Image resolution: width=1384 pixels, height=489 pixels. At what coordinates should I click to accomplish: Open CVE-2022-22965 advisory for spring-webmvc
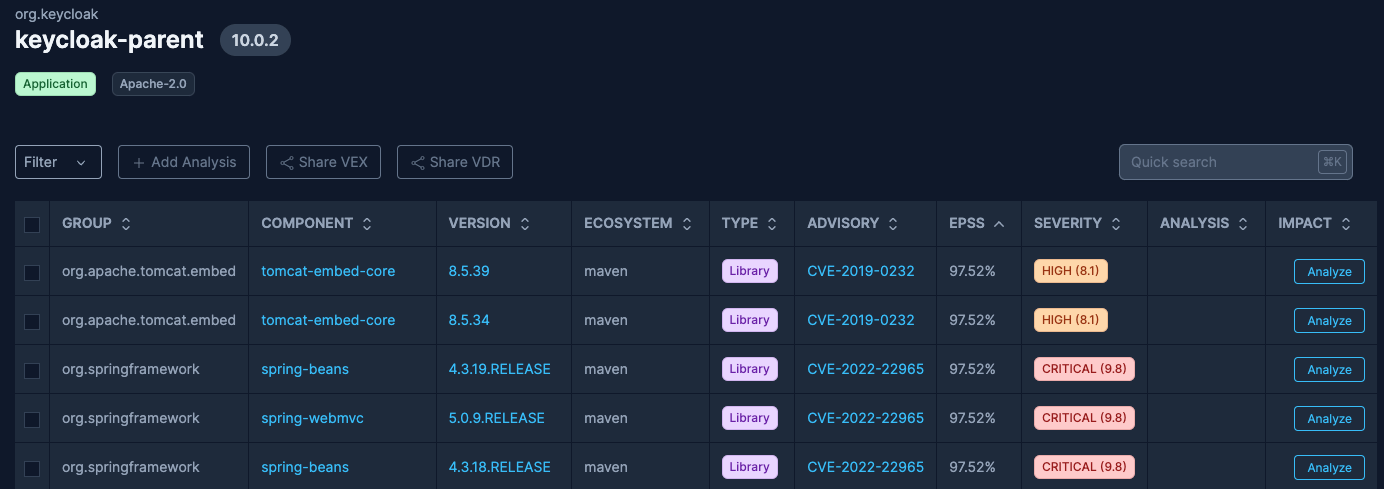865,418
